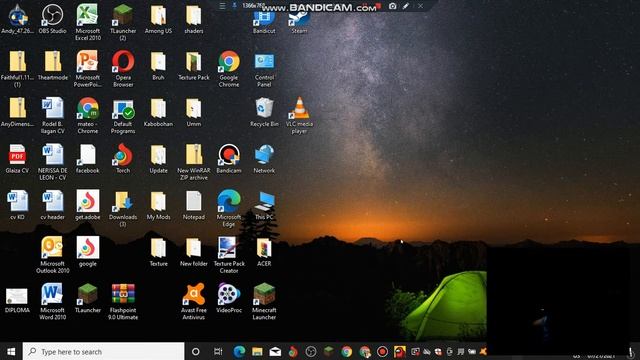Select the Texture Pack folder
The height and width of the screenshot is (360, 640).
pos(193,65)
